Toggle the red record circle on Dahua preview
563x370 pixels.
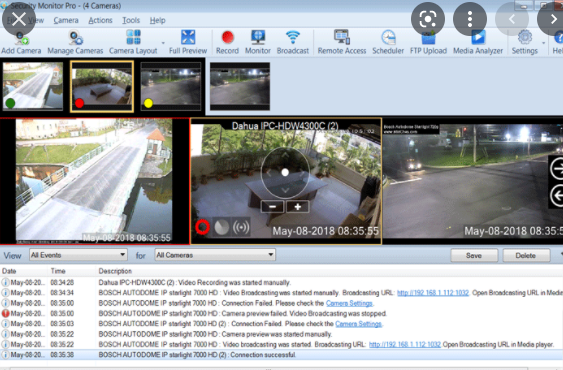203,227
